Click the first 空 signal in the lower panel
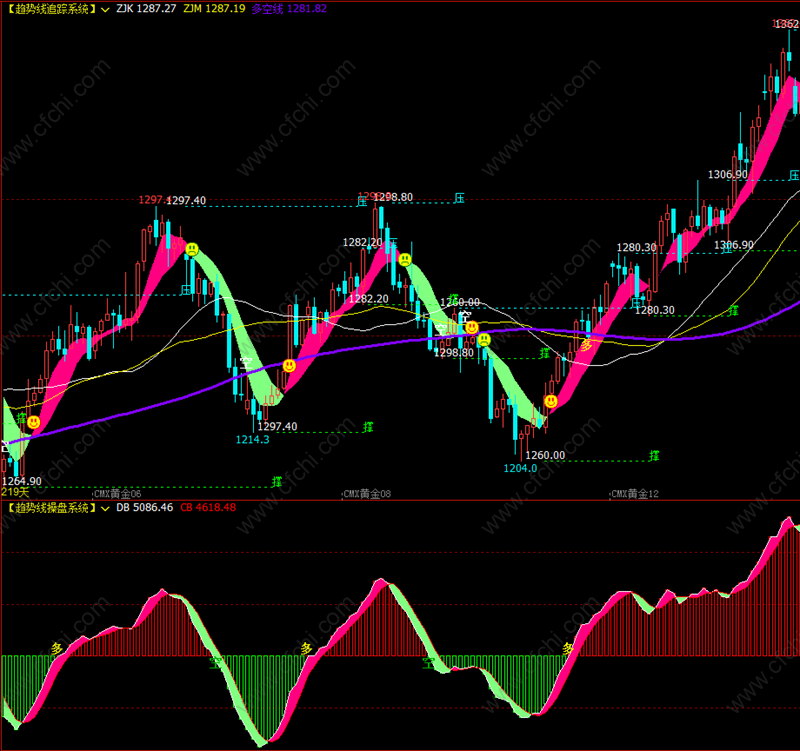Viewport: 800px width, 751px height. pyautogui.click(x=215, y=663)
